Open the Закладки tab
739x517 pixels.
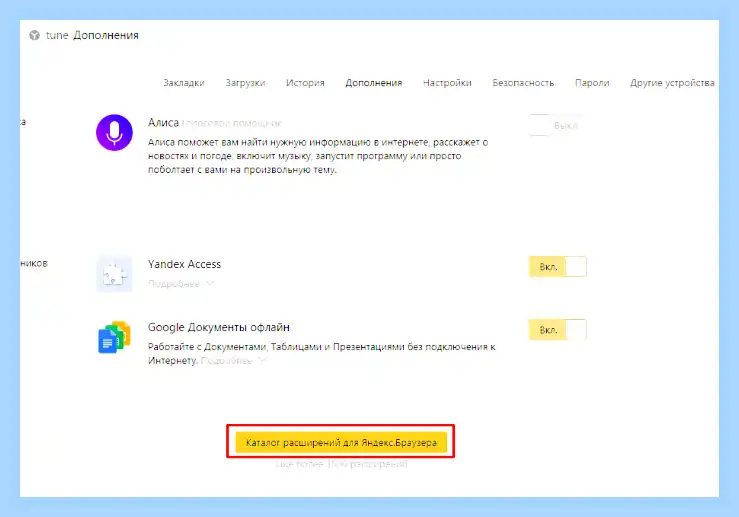click(184, 83)
